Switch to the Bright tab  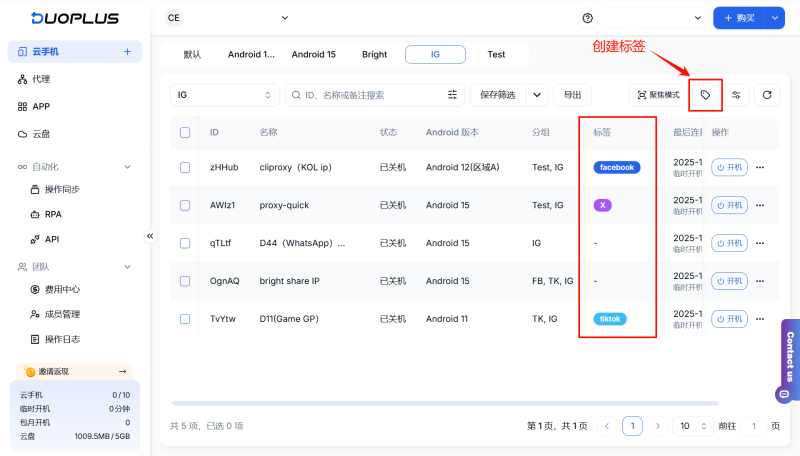[375, 54]
